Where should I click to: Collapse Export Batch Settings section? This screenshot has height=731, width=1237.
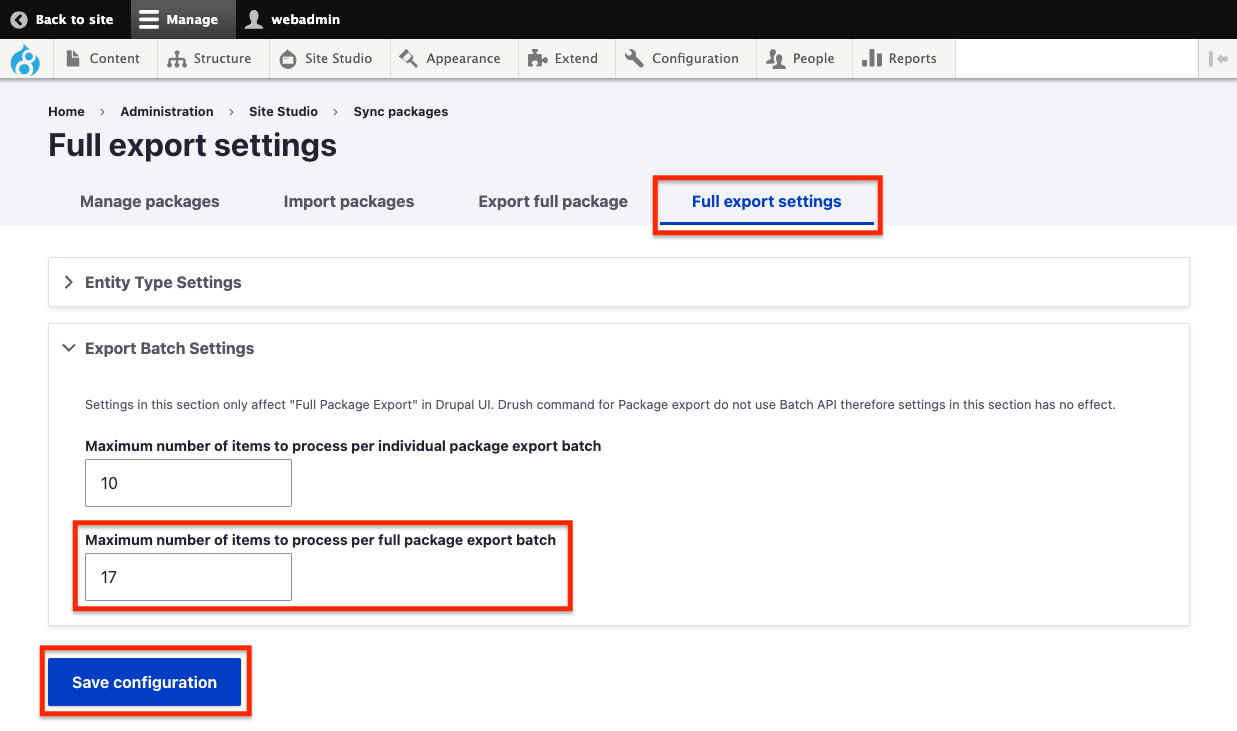pyautogui.click(x=169, y=349)
